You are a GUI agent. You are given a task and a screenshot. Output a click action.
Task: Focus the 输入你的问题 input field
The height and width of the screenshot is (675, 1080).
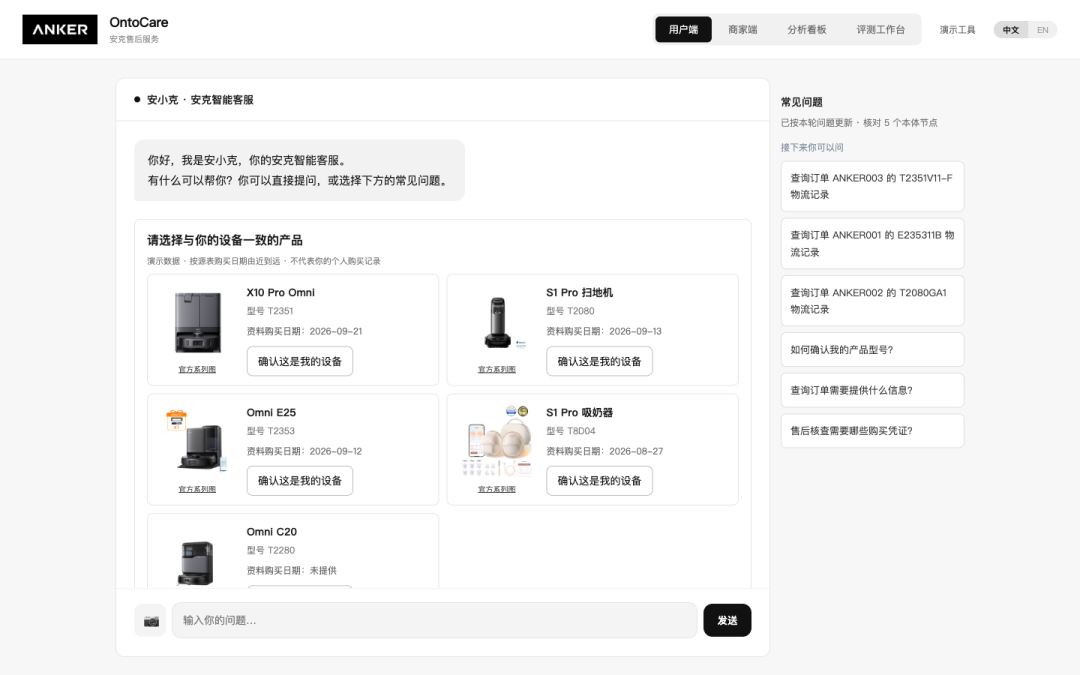(x=435, y=621)
